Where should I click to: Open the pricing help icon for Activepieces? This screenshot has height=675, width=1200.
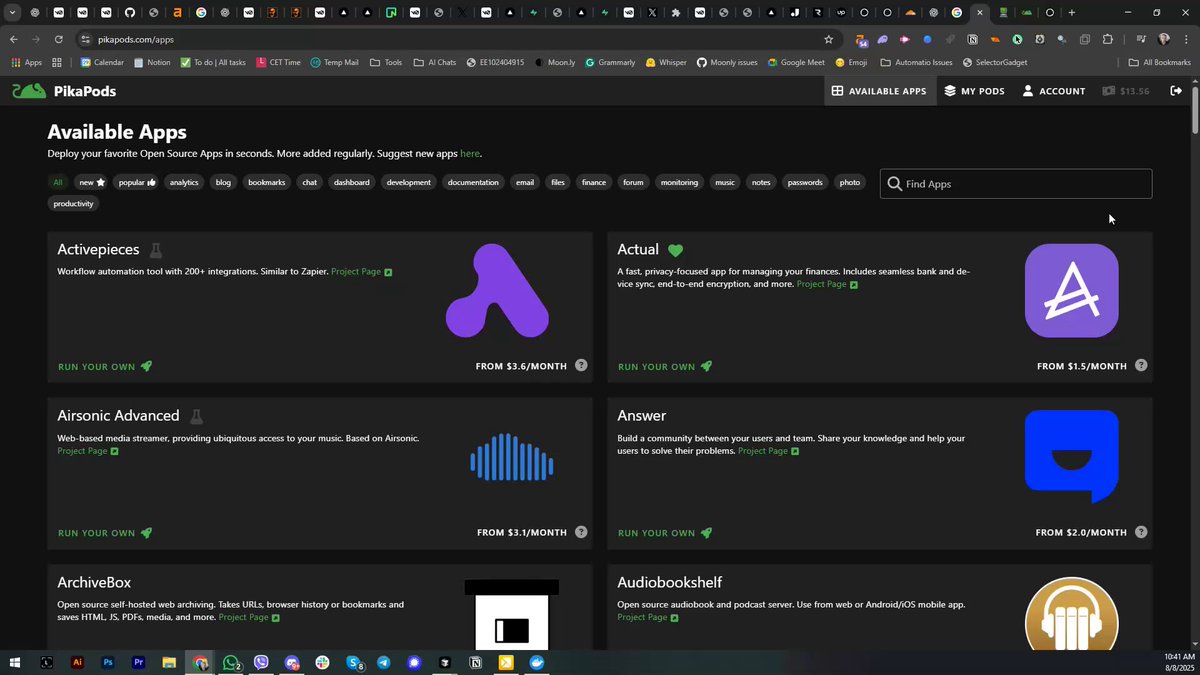coord(581,366)
